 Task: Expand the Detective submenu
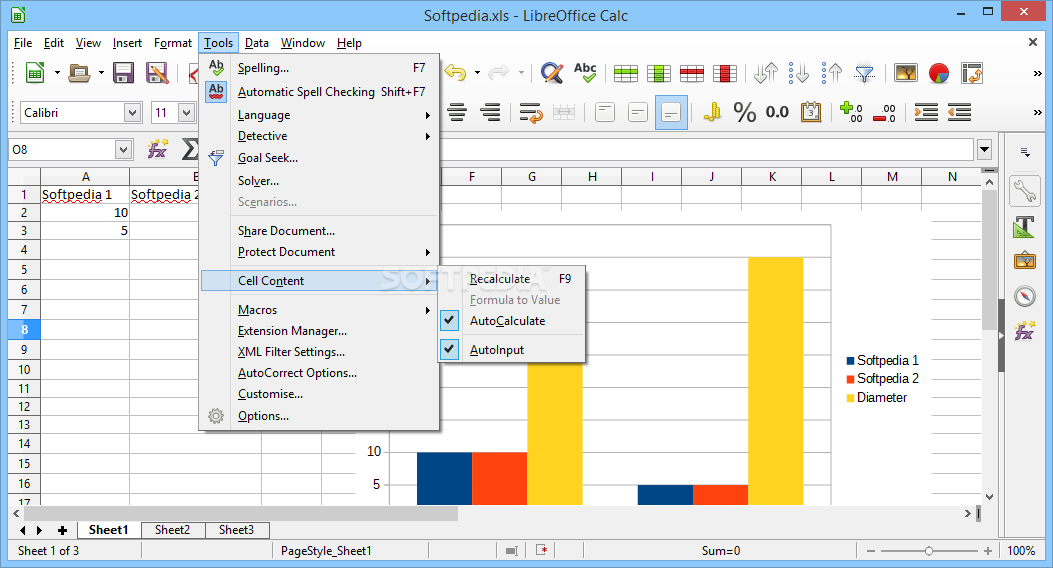click(x=320, y=136)
